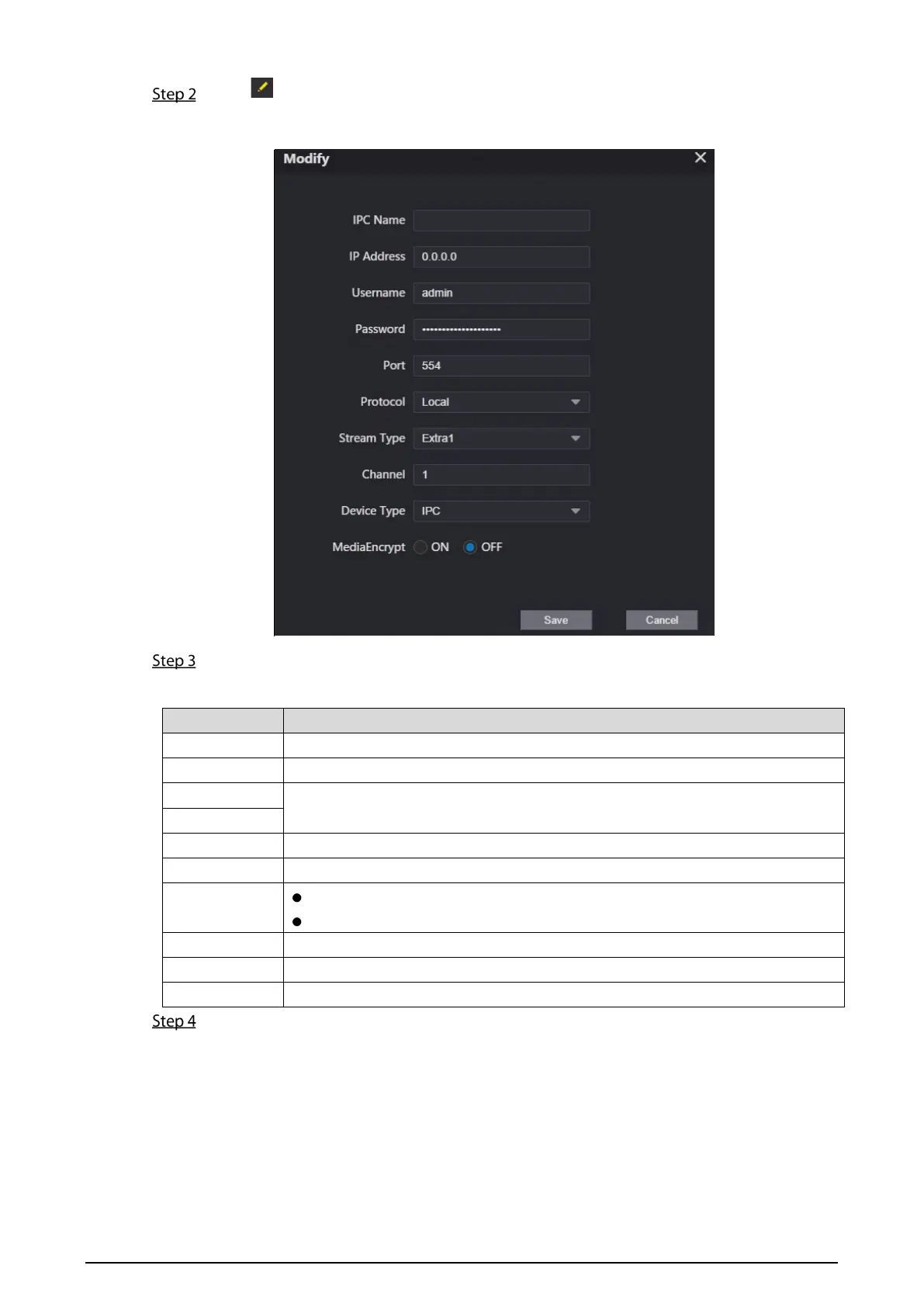Select the MediaEncrypt OFF radio button
The width and height of the screenshot is (924, 1307).
pyautogui.click(x=470, y=547)
